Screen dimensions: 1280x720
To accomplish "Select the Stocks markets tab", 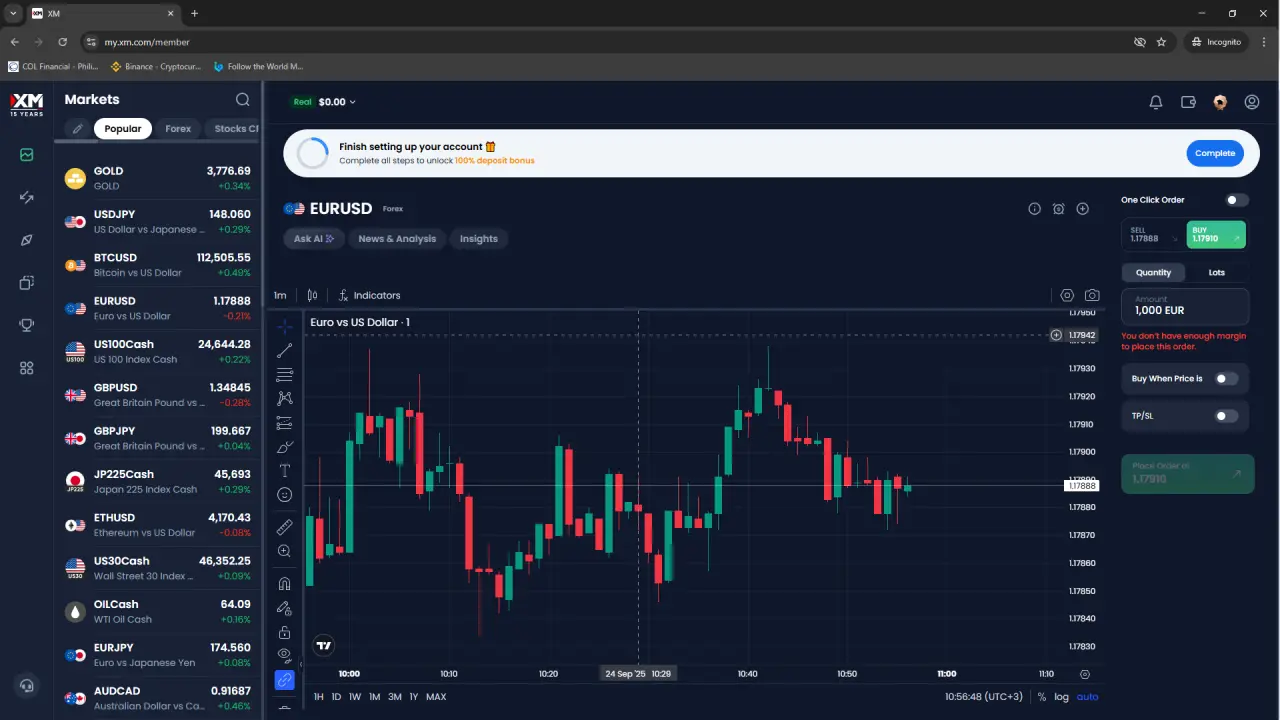I will pyautogui.click(x=236, y=128).
